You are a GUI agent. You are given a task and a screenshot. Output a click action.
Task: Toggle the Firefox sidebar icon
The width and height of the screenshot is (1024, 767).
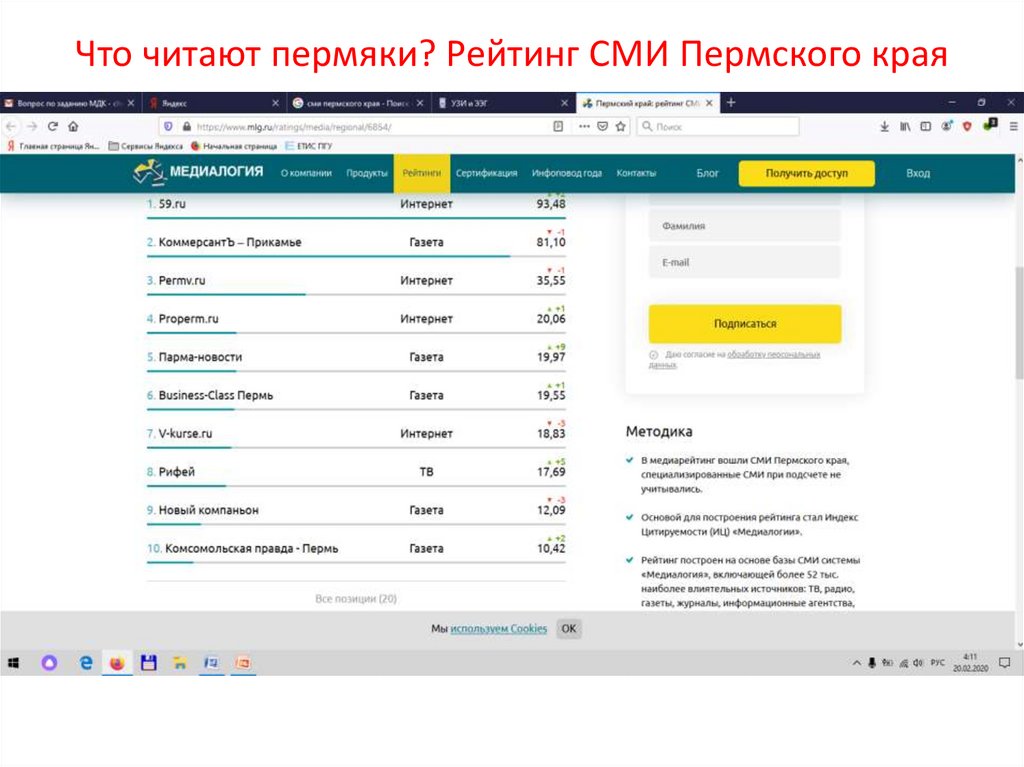(x=925, y=127)
